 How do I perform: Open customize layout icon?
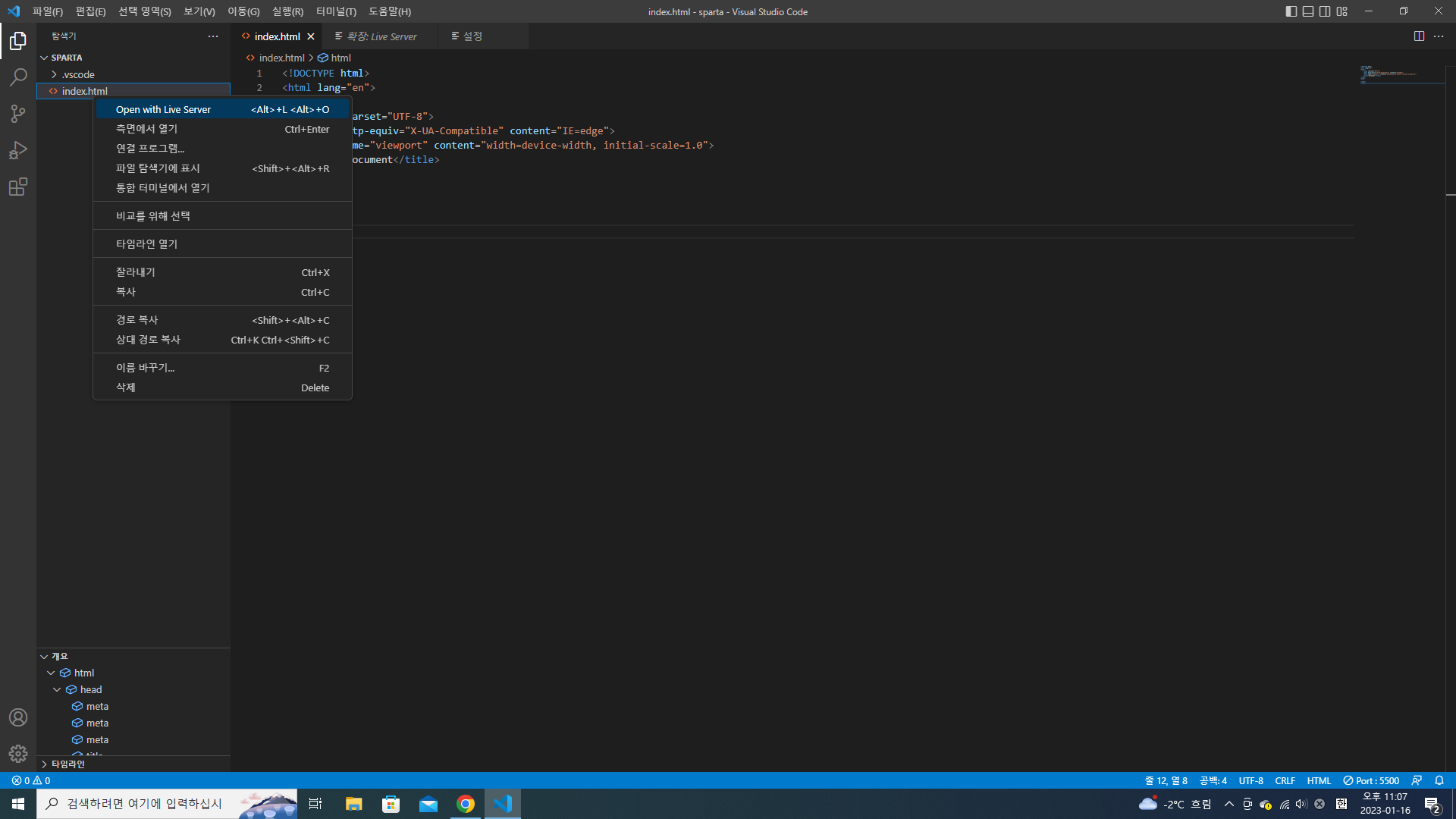[1342, 11]
